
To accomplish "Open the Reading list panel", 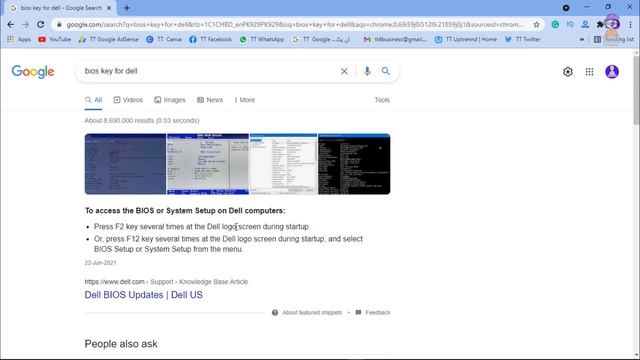I will point(614,39).
